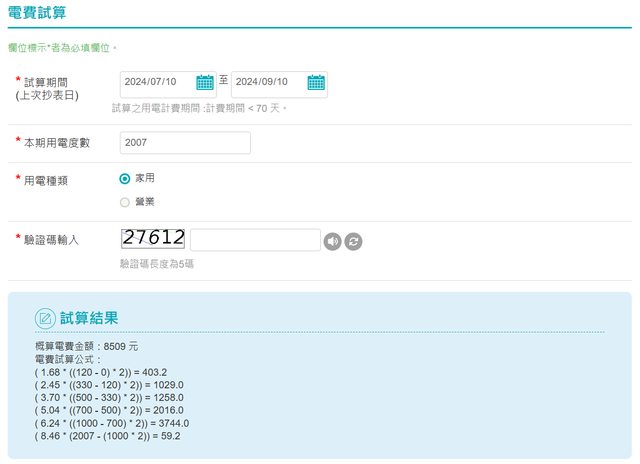
Task: Click the empty captcha input box
Action: [255, 240]
